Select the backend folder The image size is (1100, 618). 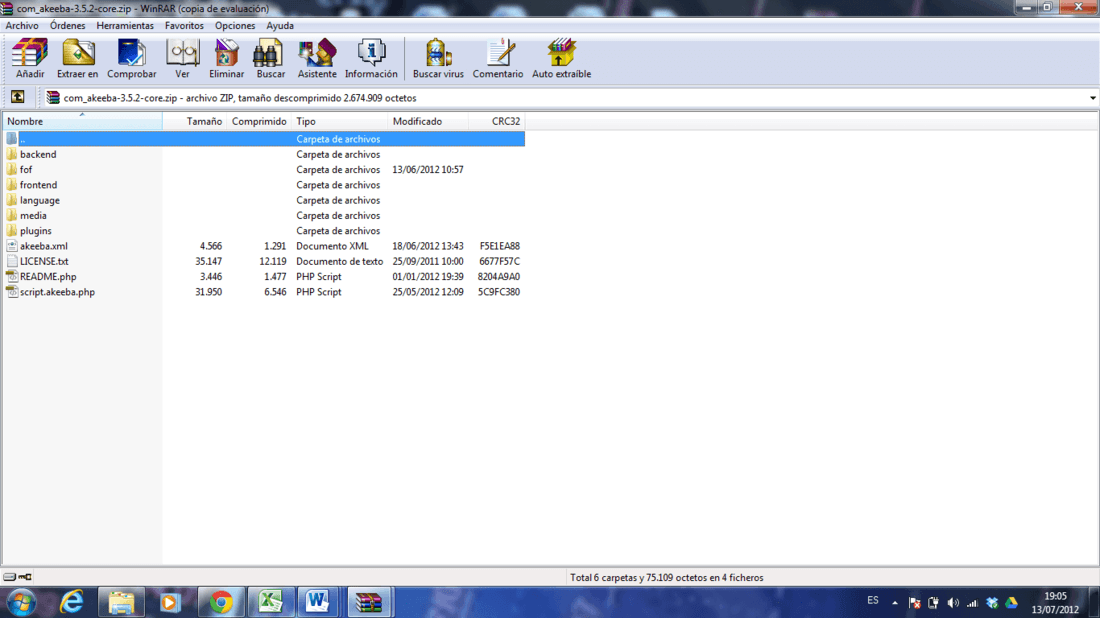[x=38, y=154]
